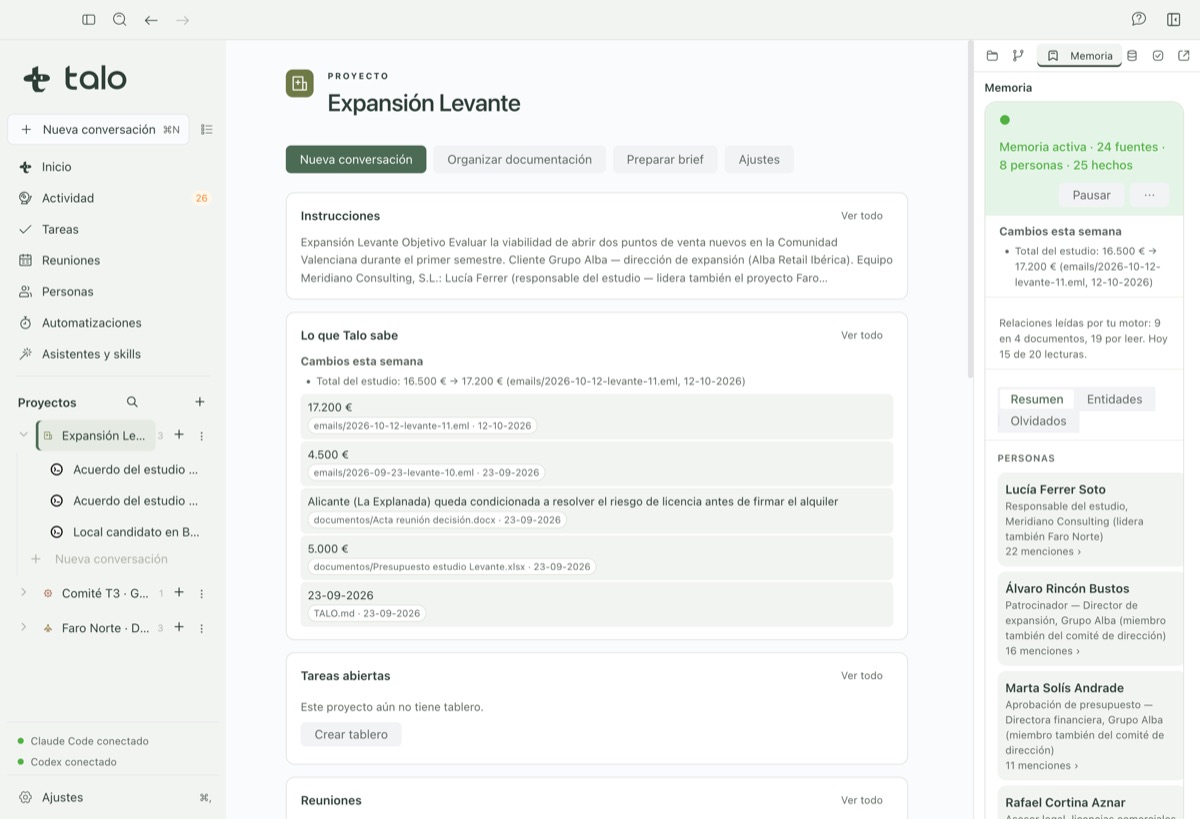The height and width of the screenshot is (819, 1200).
Task: Click the list view icon beside Nueva conversación
Action: coord(206,129)
